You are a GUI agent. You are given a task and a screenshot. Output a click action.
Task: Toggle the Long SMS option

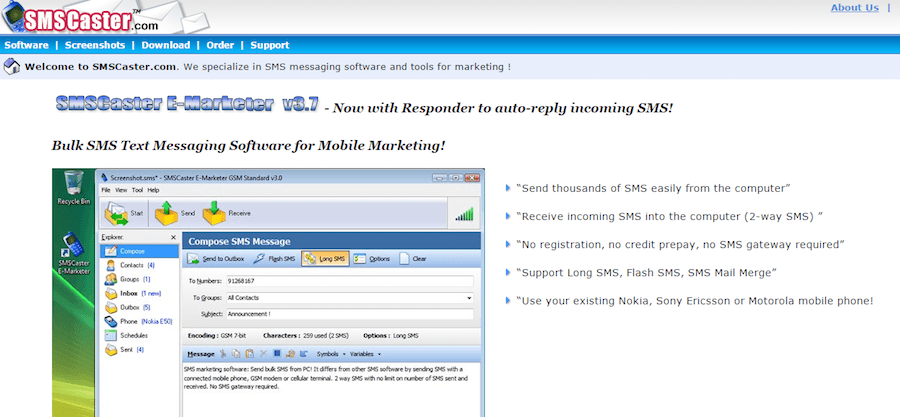pyautogui.click(x=325, y=259)
